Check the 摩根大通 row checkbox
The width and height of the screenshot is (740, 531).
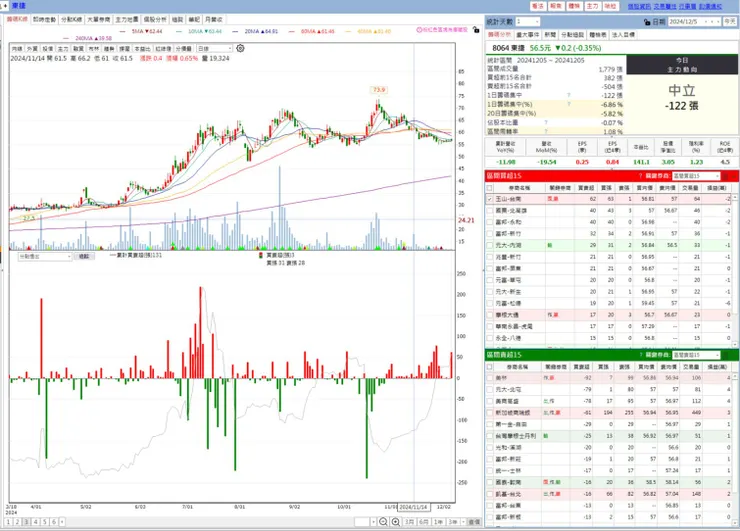tap(490, 315)
